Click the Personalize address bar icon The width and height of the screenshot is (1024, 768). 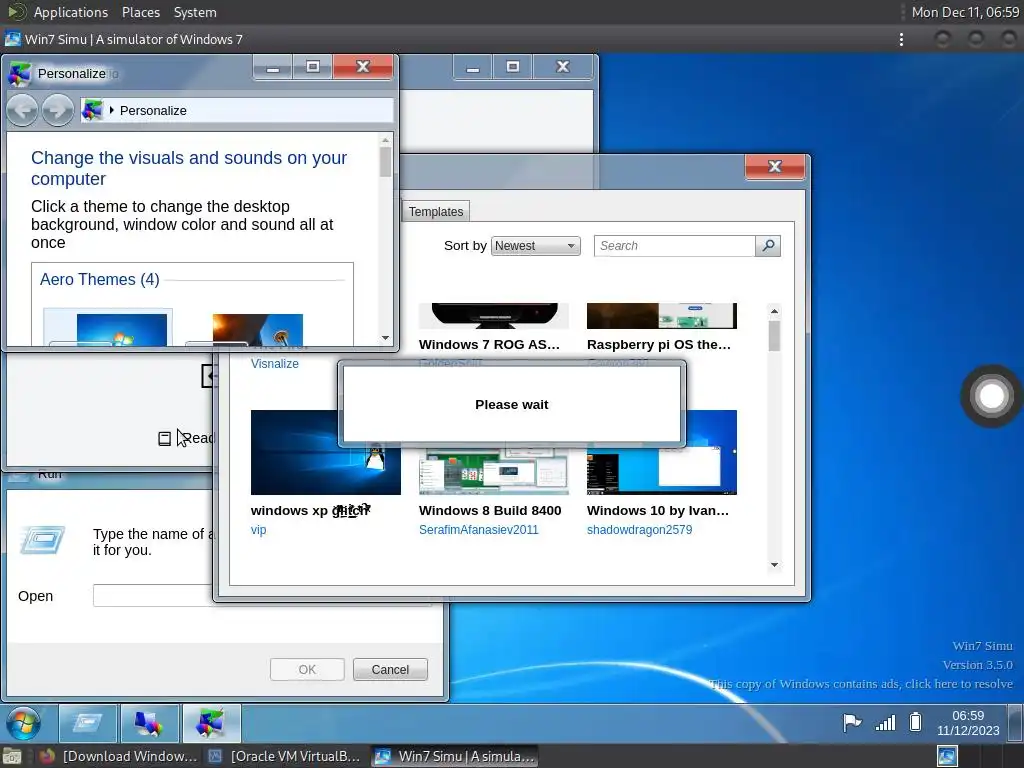[x=93, y=110]
